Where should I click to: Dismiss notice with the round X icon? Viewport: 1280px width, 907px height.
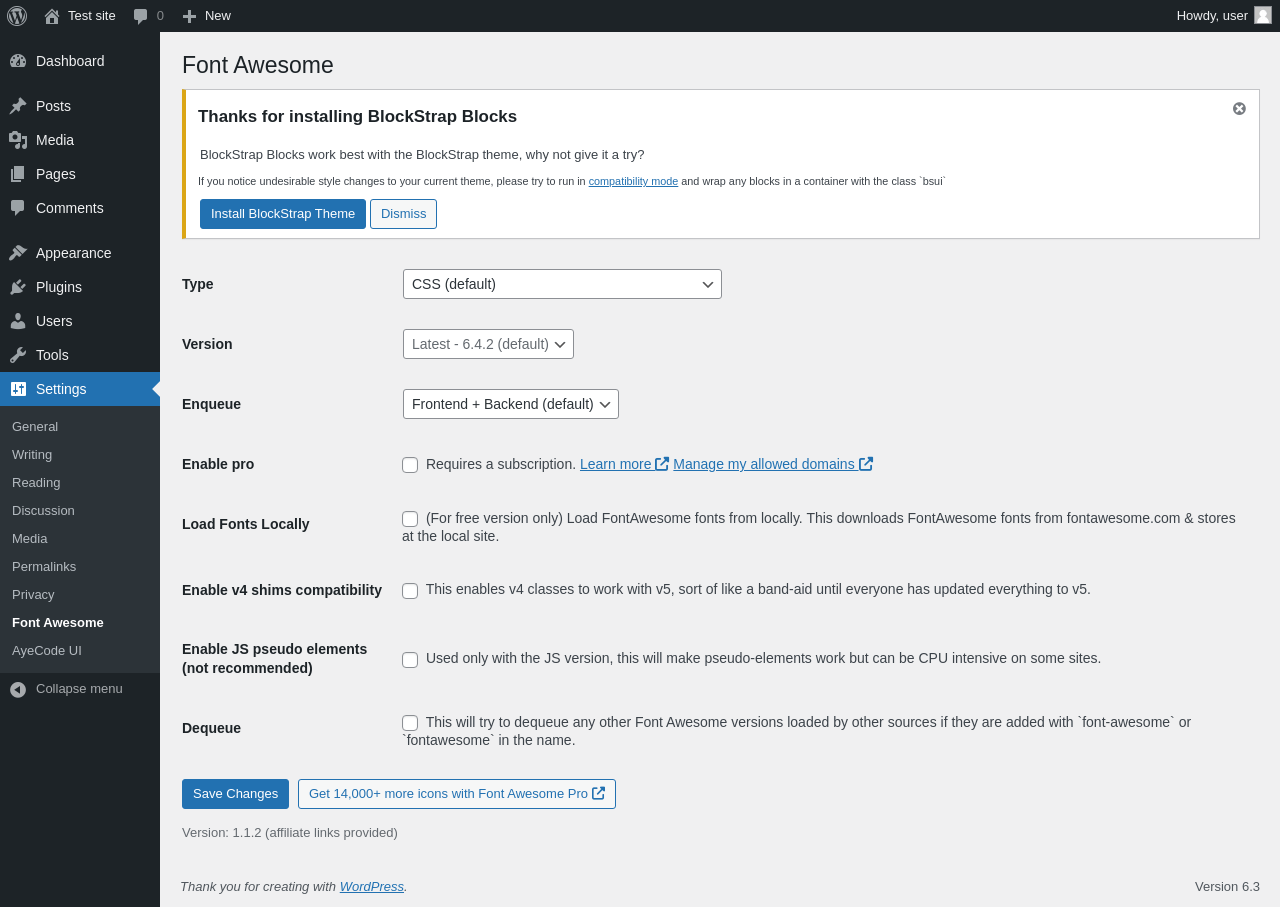pyautogui.click(x=1239, y=108)
